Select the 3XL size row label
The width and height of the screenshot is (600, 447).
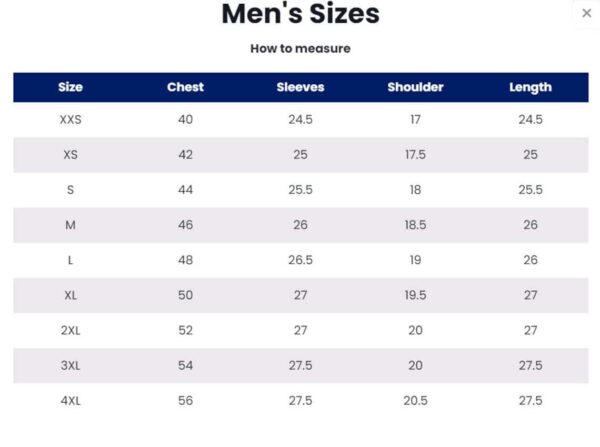[x=70, y=365]
